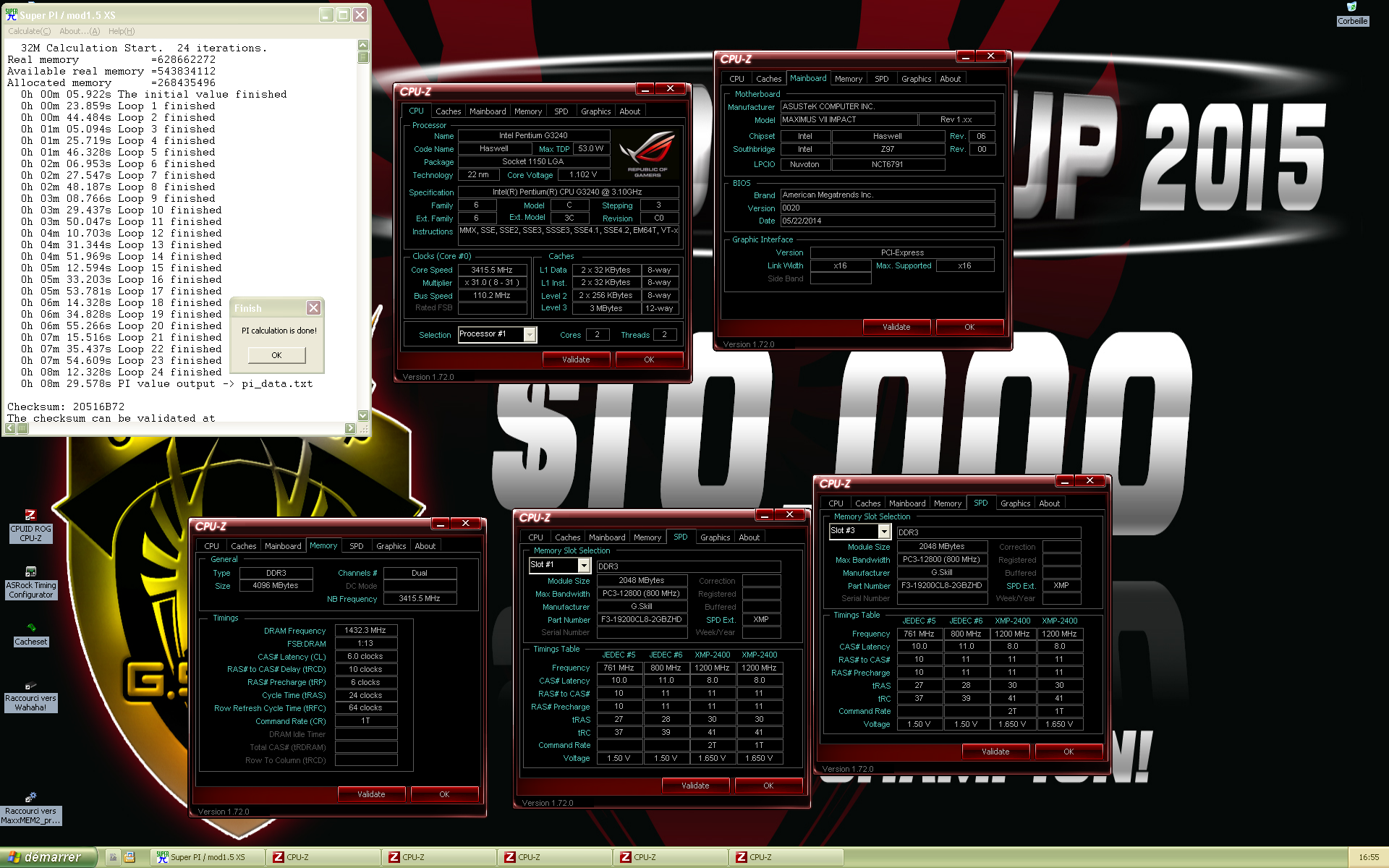This screenshot has height=868, width=1389.
Task: Open Mainboard tab in the Slot #3 CPU-Z window
Action: coord(907,503)
